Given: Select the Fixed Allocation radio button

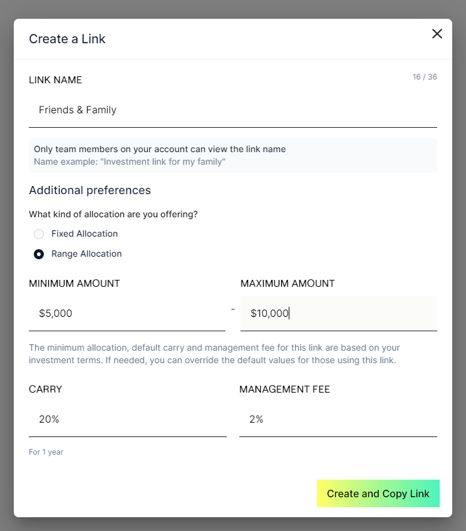Looking at the screenshot, I should coord(39,234).
